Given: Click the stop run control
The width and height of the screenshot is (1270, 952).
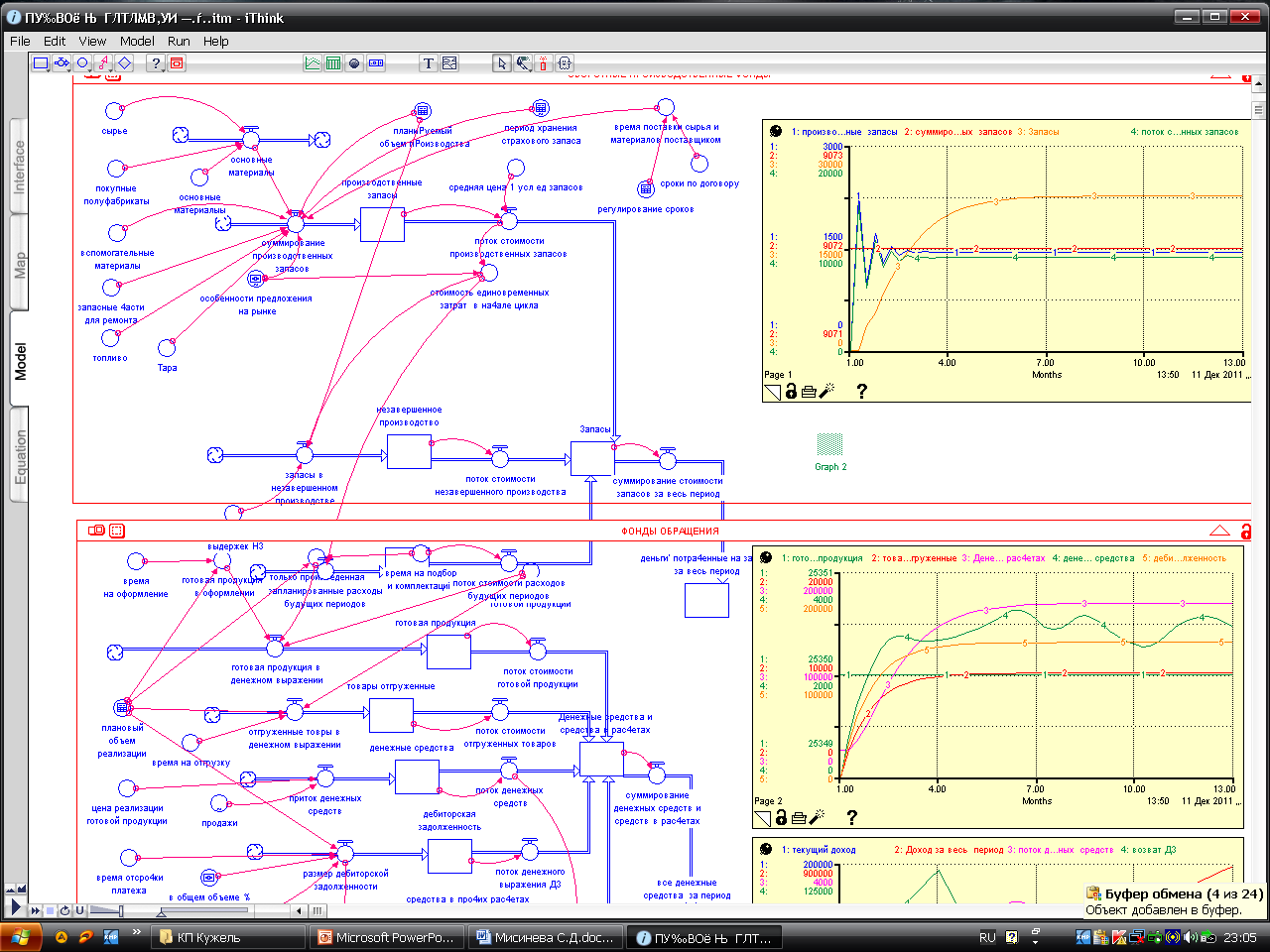Looking at the screenshot, I should click(51, 910).
